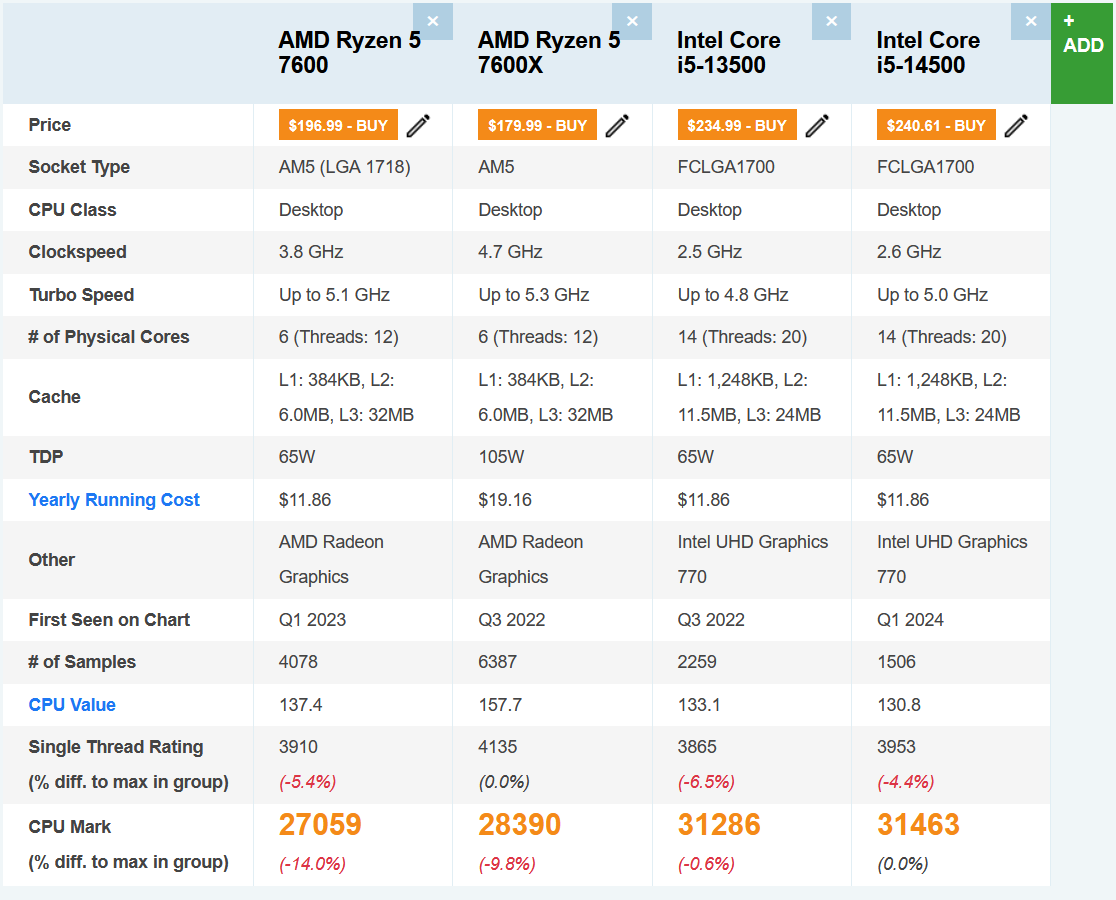Click single thread rating 3865
This screenshot has height=900, width=1116.
(697, 747)
